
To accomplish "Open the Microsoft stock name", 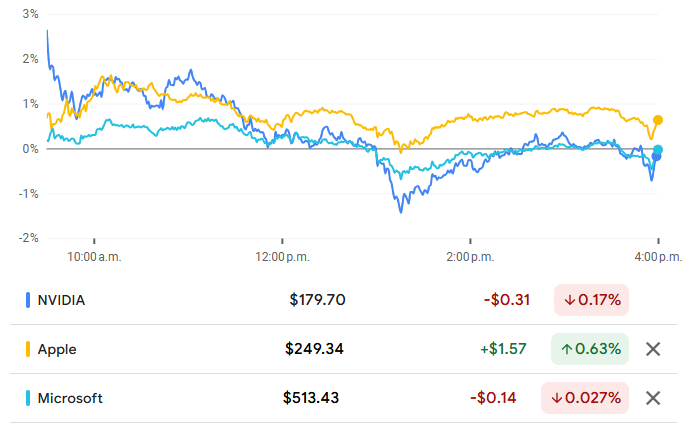I will (x=70, y=398).
